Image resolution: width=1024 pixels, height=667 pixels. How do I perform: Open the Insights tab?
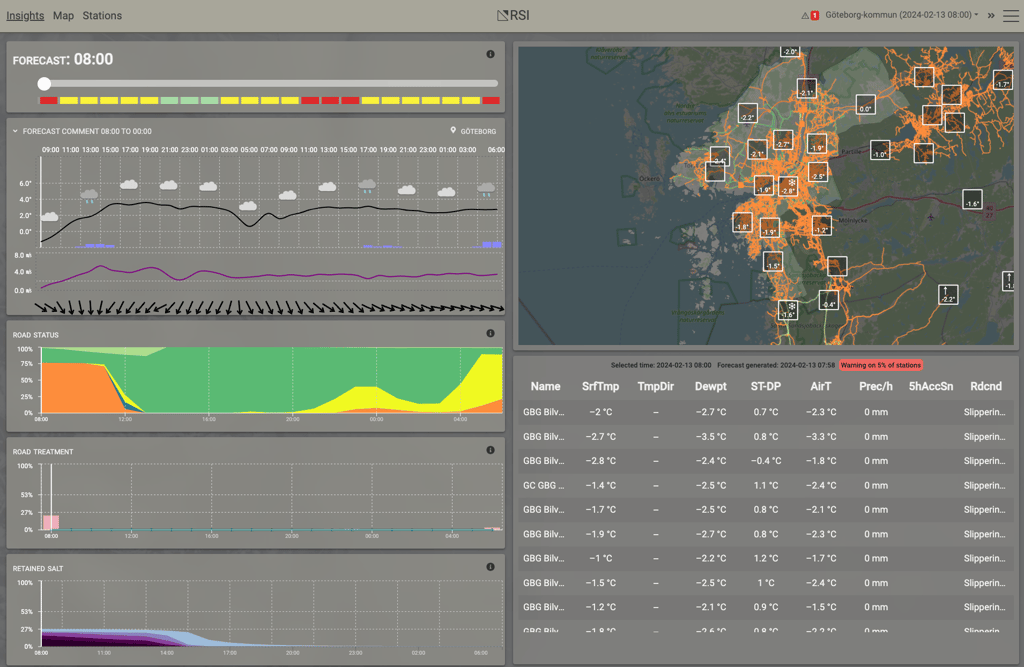(x=25, y=16)
